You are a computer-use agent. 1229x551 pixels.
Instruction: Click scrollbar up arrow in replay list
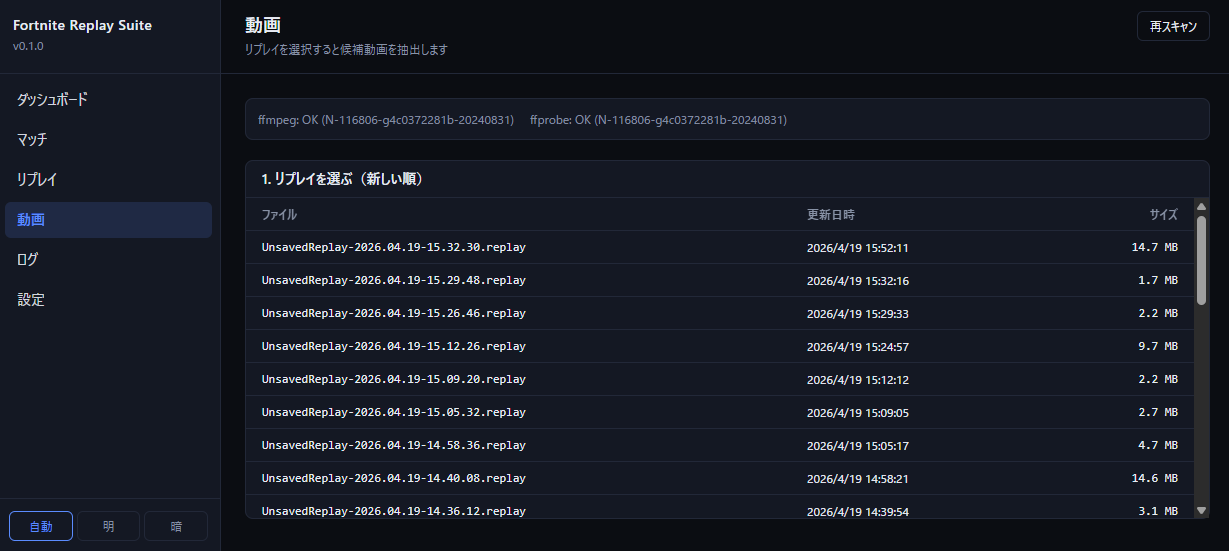pyautogui.click(x=1201, y=207)
